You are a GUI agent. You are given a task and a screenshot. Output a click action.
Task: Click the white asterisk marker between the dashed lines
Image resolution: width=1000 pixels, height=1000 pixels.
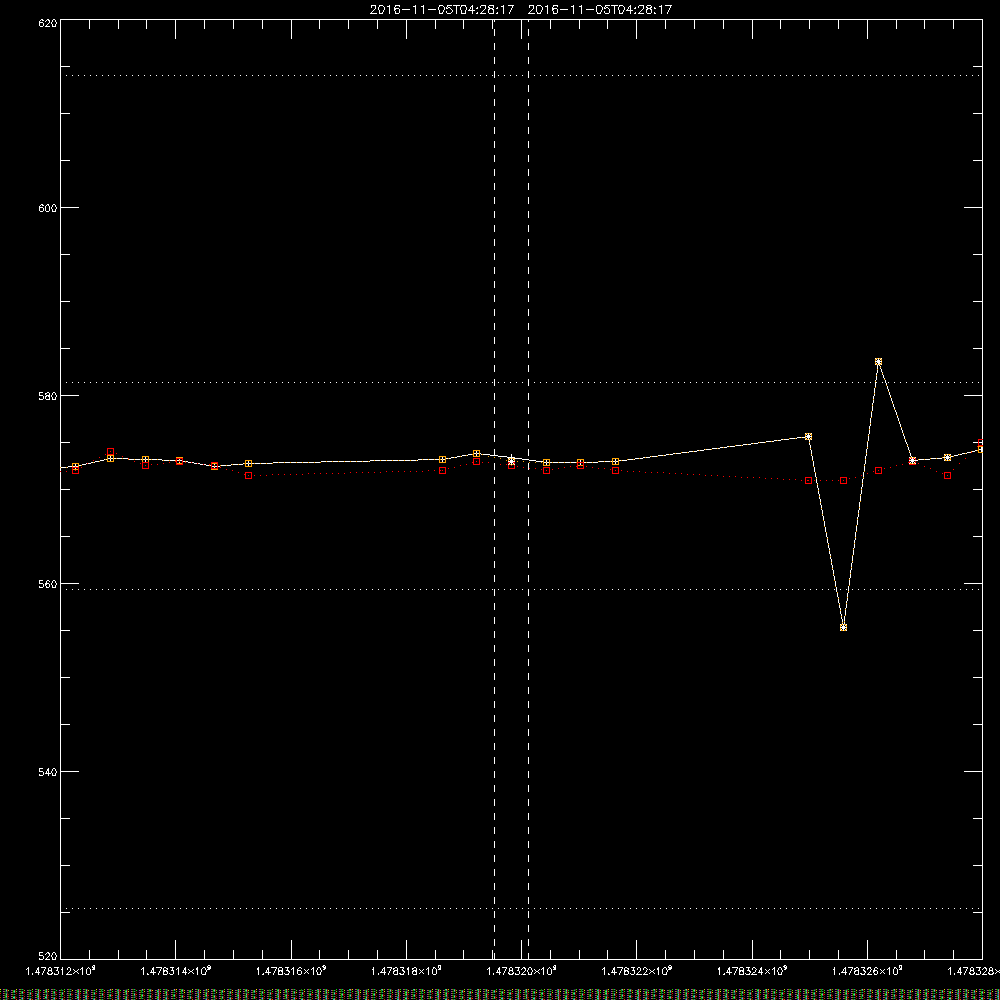tap(511, 459)
